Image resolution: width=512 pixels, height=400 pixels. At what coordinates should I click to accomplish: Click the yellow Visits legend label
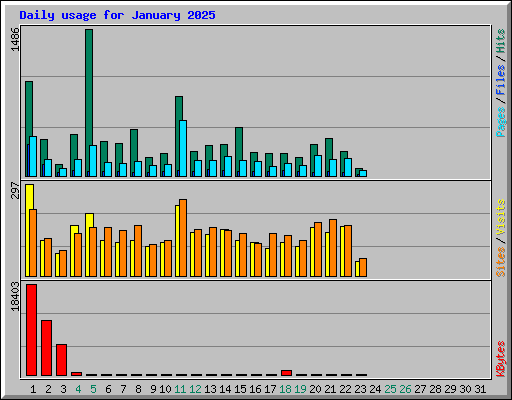coord(501,217)
